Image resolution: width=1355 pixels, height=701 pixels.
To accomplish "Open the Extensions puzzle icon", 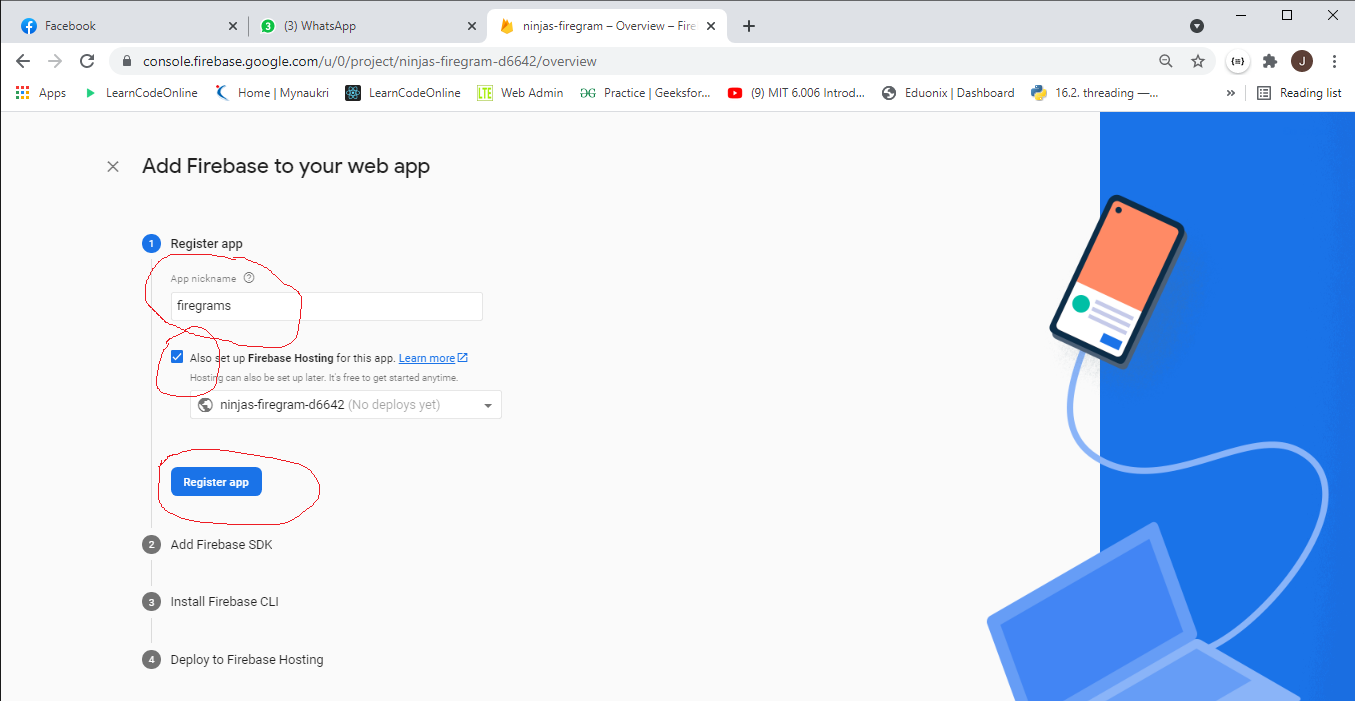I will 1270,61.
